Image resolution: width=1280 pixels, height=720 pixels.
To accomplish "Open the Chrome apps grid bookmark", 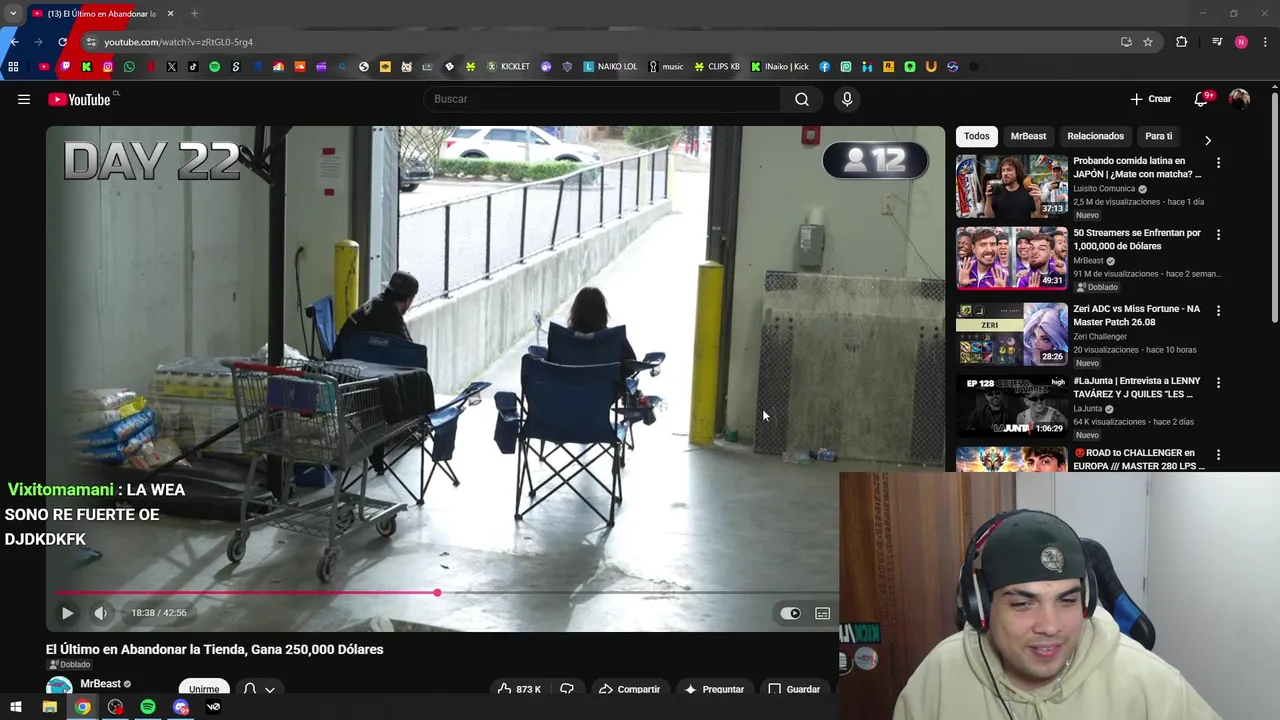I will pos(13,67).
